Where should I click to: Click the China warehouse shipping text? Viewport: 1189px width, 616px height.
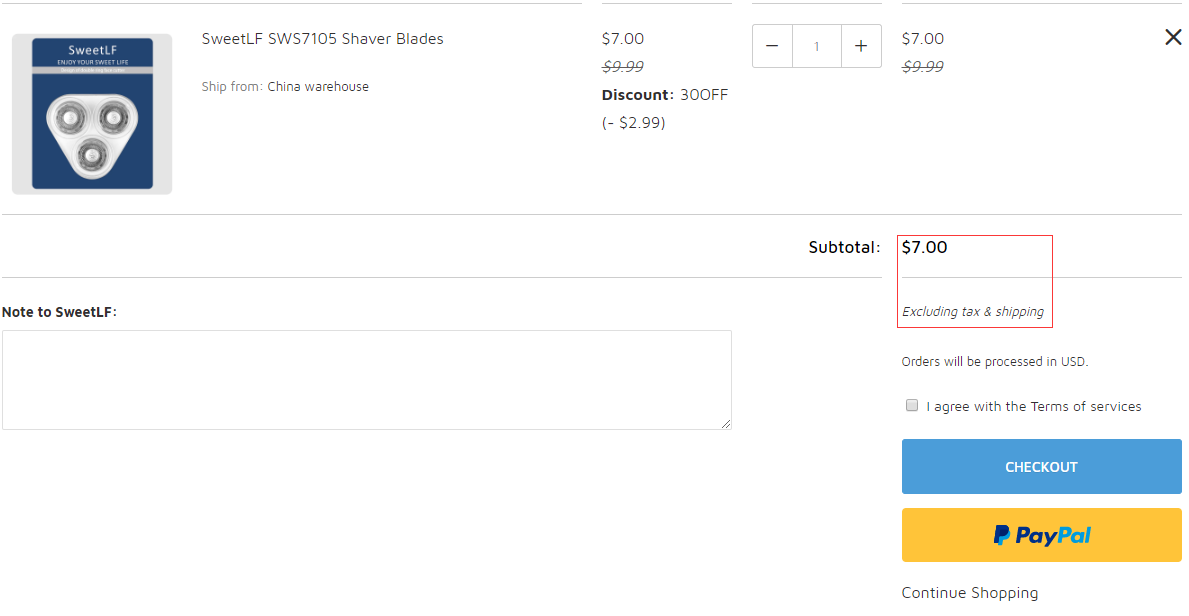pyautogui.click(x=318, y=87)
